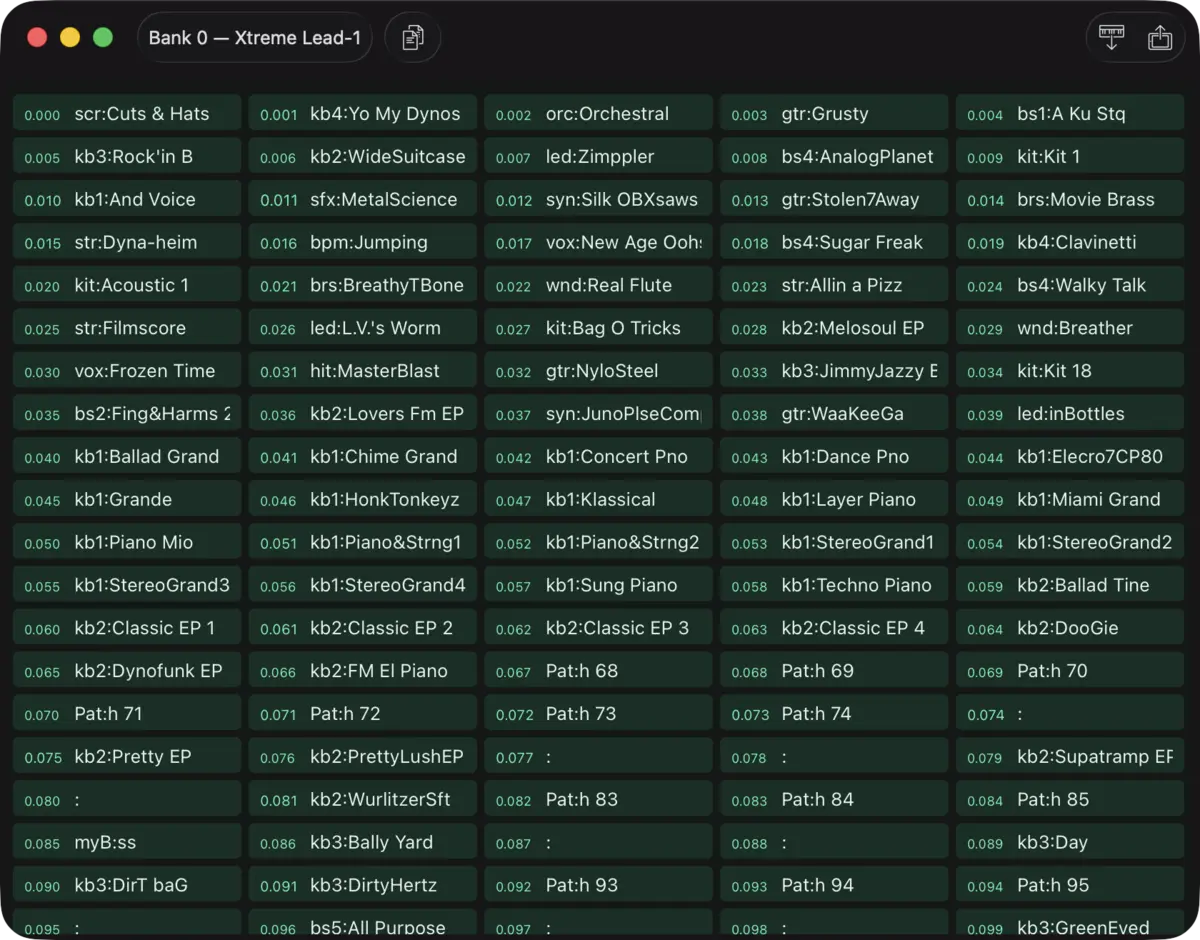1200x940 pixels.
Task: Choose kb1:Techno Piano patch
Action: click(x=834, y=586)
